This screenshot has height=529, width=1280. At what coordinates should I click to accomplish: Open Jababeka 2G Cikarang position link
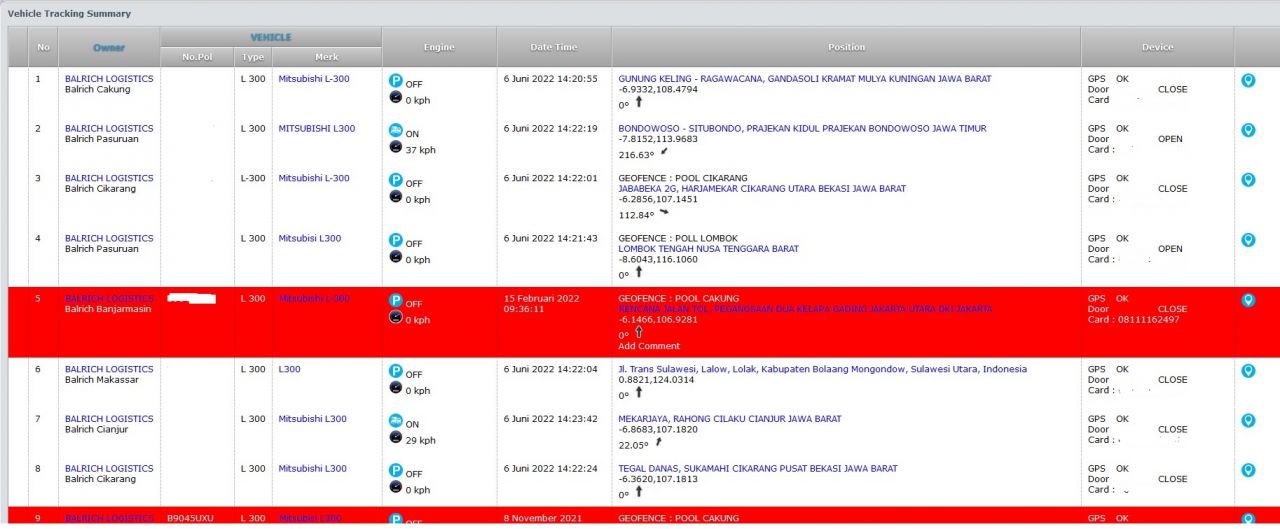click(x=761, y=189)
